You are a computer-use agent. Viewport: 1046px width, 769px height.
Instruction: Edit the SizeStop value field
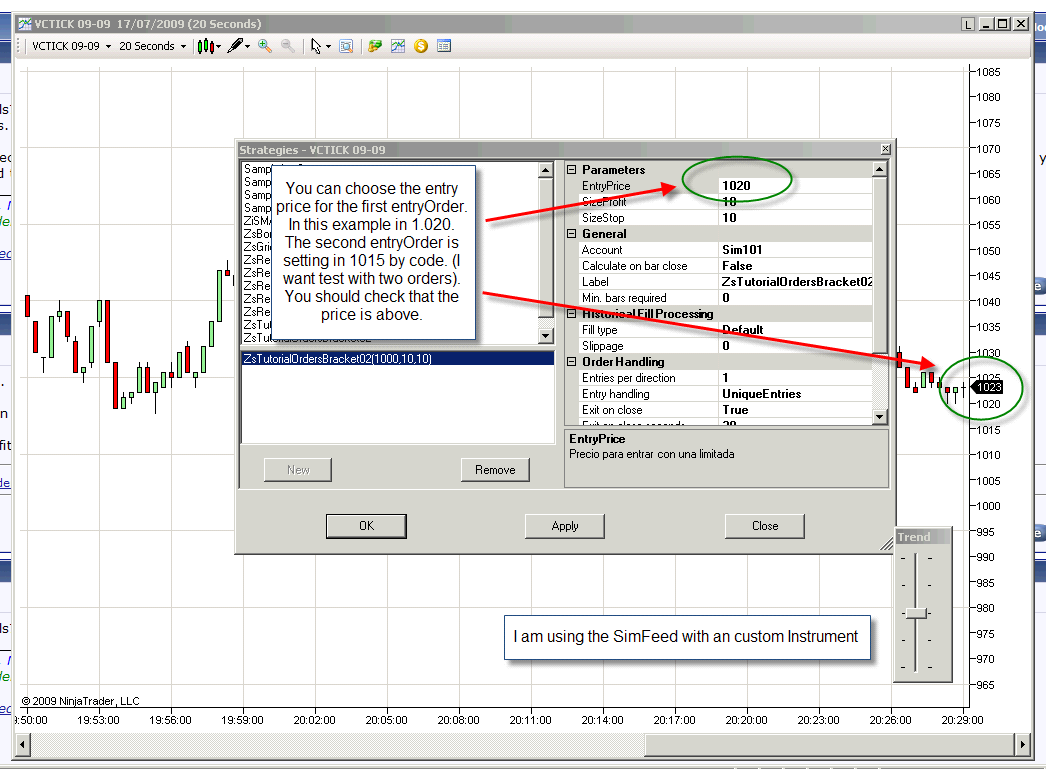pyautogui.click(x=795, y=217)
